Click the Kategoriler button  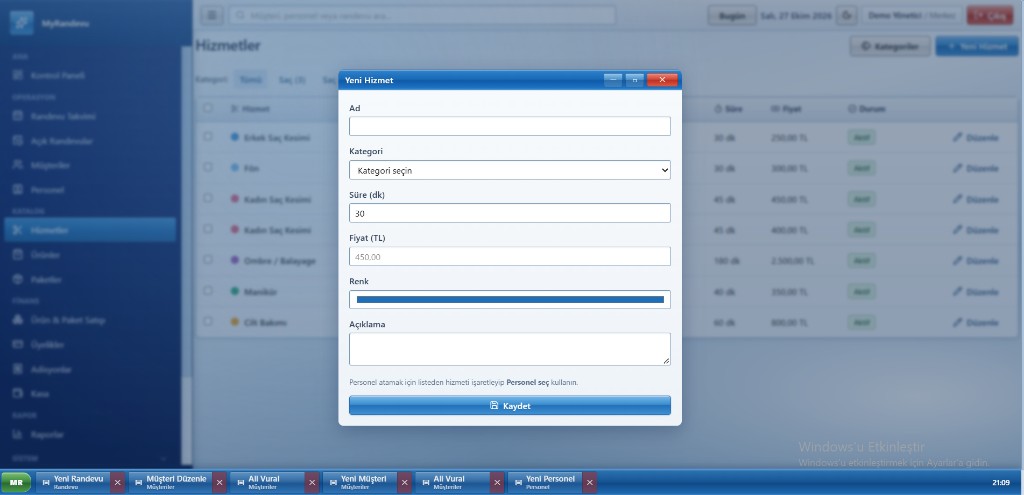click(890, 46)
